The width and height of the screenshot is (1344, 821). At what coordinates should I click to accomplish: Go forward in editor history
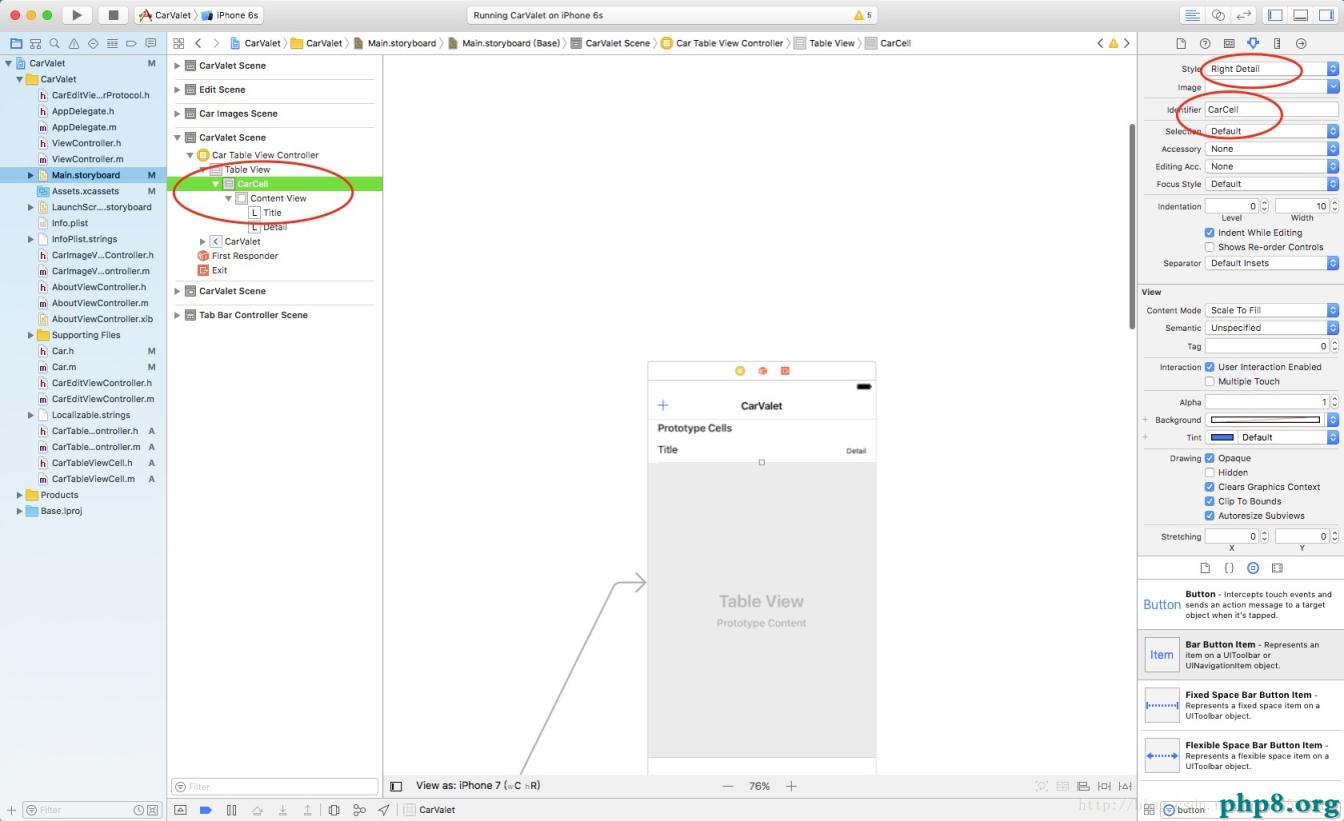[x=216, y=43]
